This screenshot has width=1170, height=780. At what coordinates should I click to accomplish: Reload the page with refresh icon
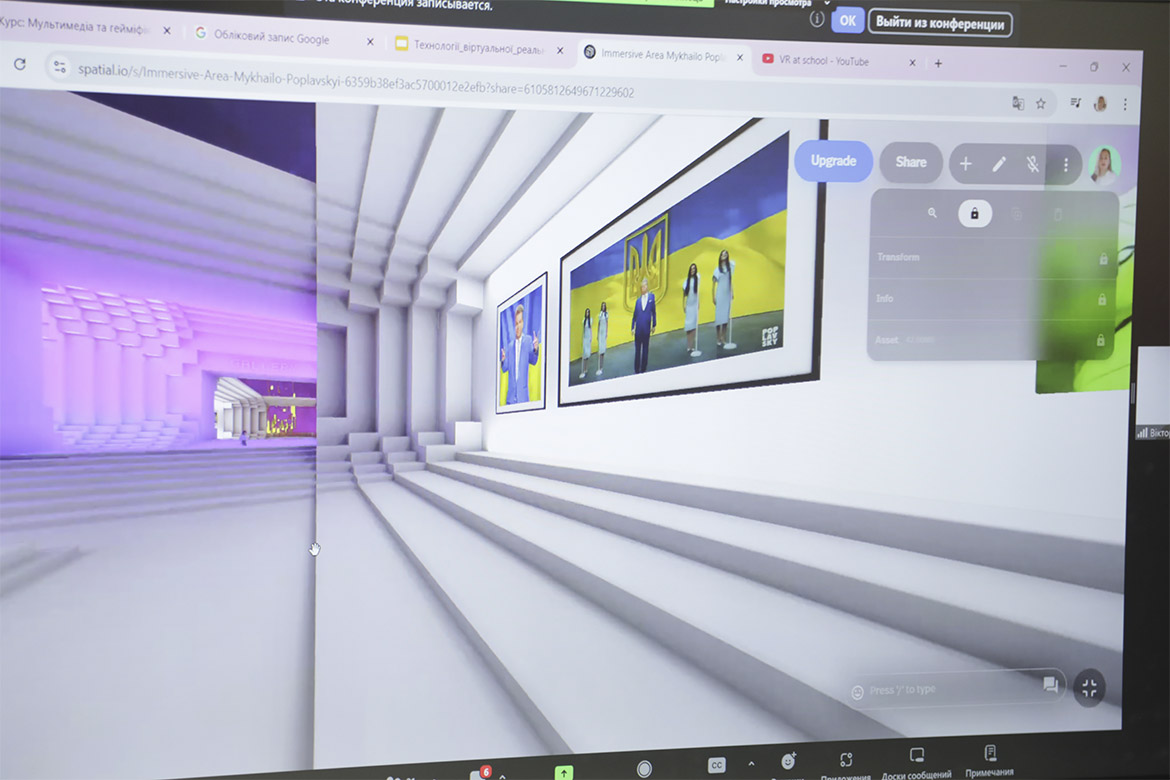[x=19, y=64]
